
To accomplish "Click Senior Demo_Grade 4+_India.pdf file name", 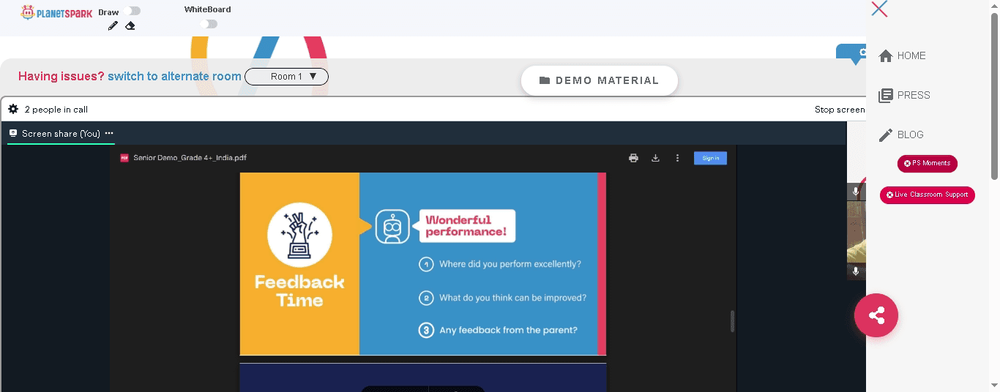I will pyautogui.click(x=189, y=158).
